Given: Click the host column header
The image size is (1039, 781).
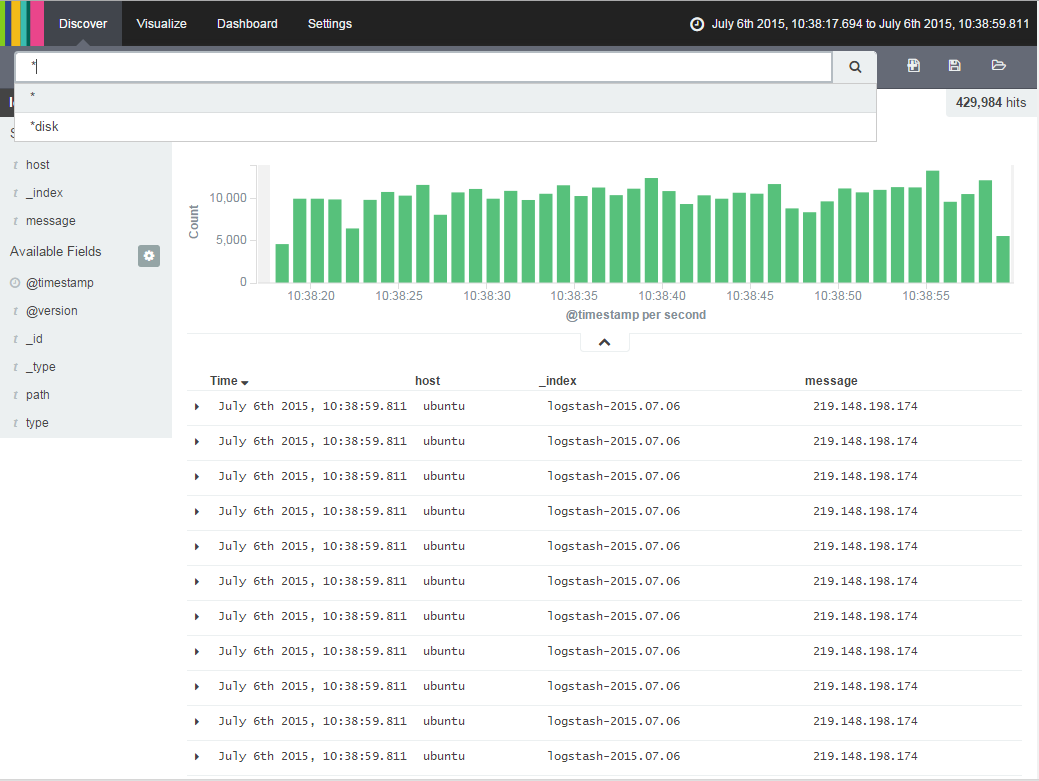Looking at the screenshot, I should (x=427, y=381).
